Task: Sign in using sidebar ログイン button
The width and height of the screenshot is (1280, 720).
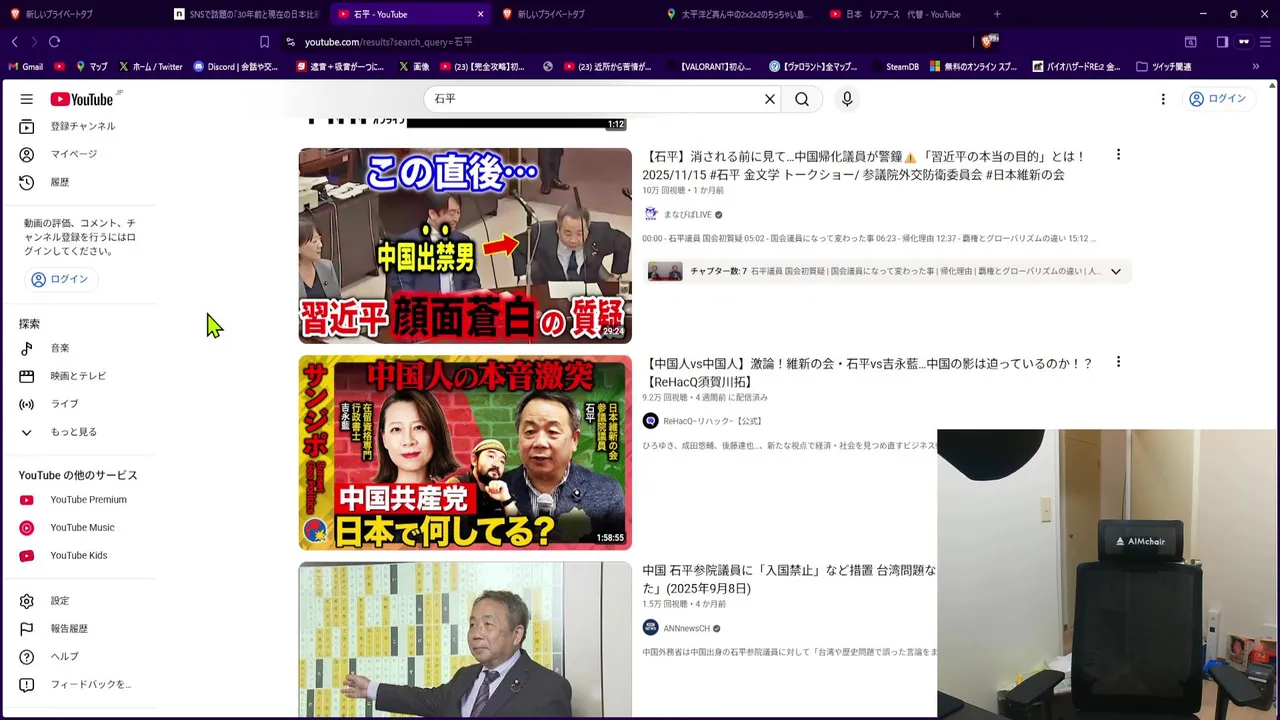Action: click(x=60, y=279)
